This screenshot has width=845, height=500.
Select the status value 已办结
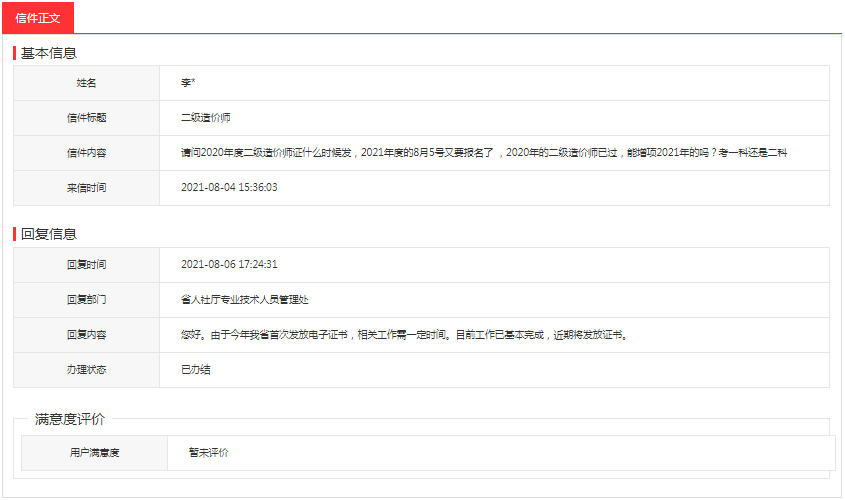(196, 370)
